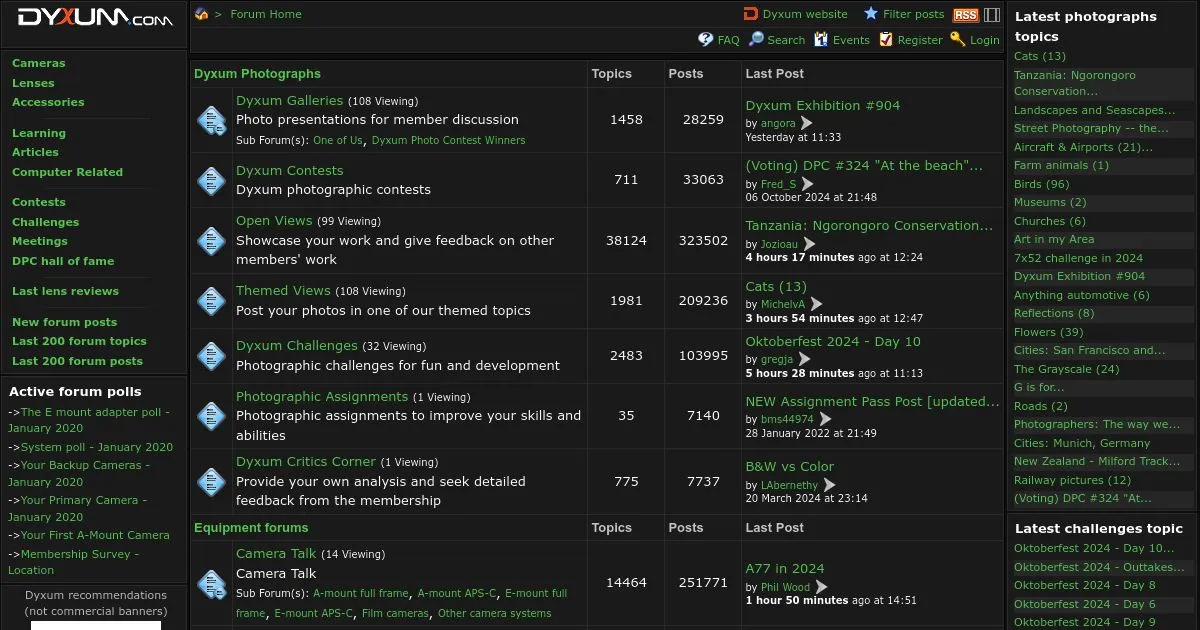The height and width of the screenshot is (630, 1200).
Task: Open the Accessories sidebar menu item
Action: coord(48,102)
